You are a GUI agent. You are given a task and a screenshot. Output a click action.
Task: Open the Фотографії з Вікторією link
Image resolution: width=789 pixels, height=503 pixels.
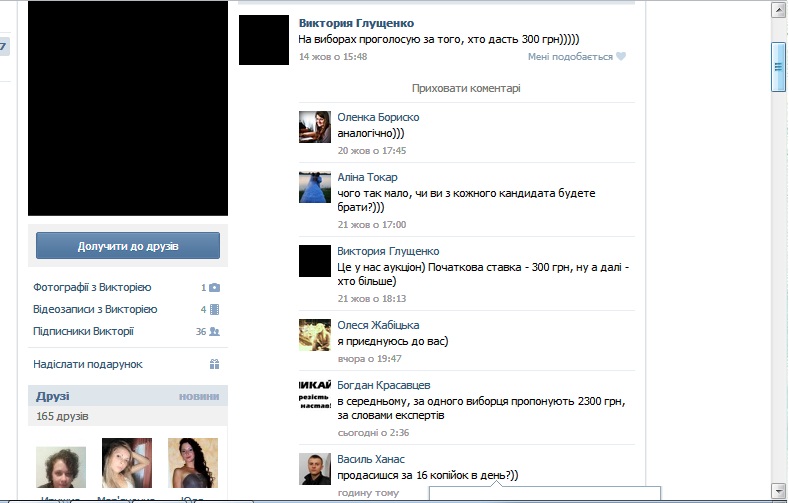(92, 287)
